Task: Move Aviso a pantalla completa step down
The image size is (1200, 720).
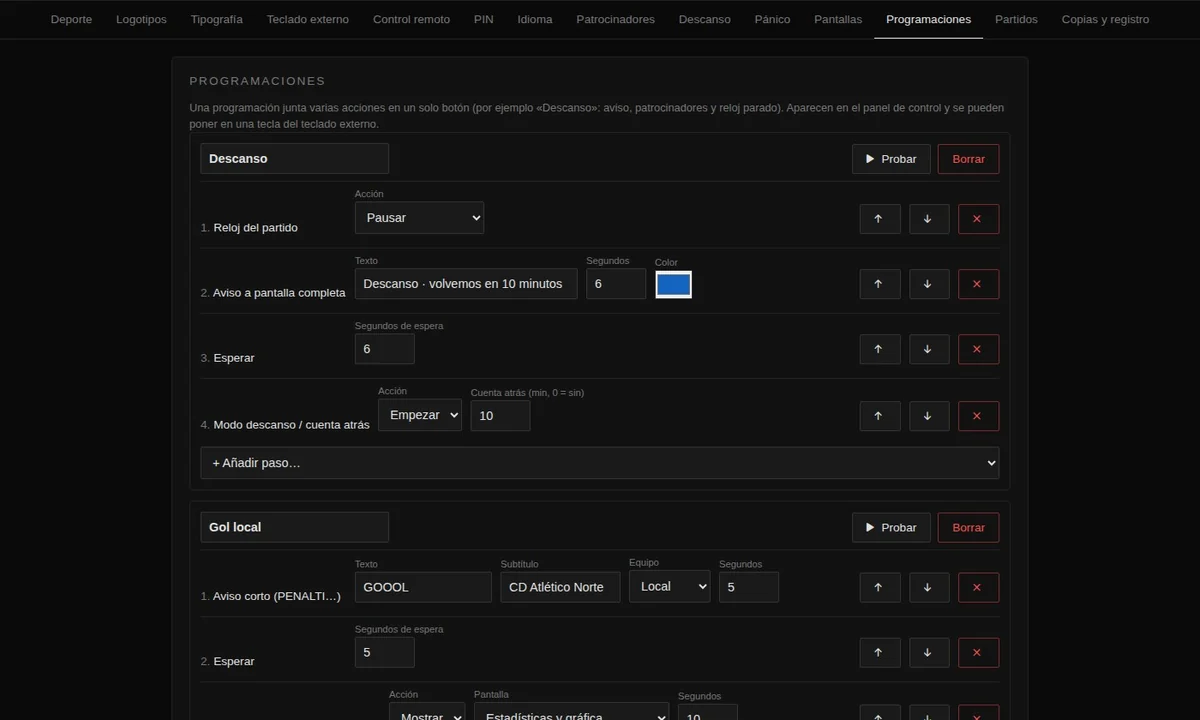Action: [x=929, y=284]
